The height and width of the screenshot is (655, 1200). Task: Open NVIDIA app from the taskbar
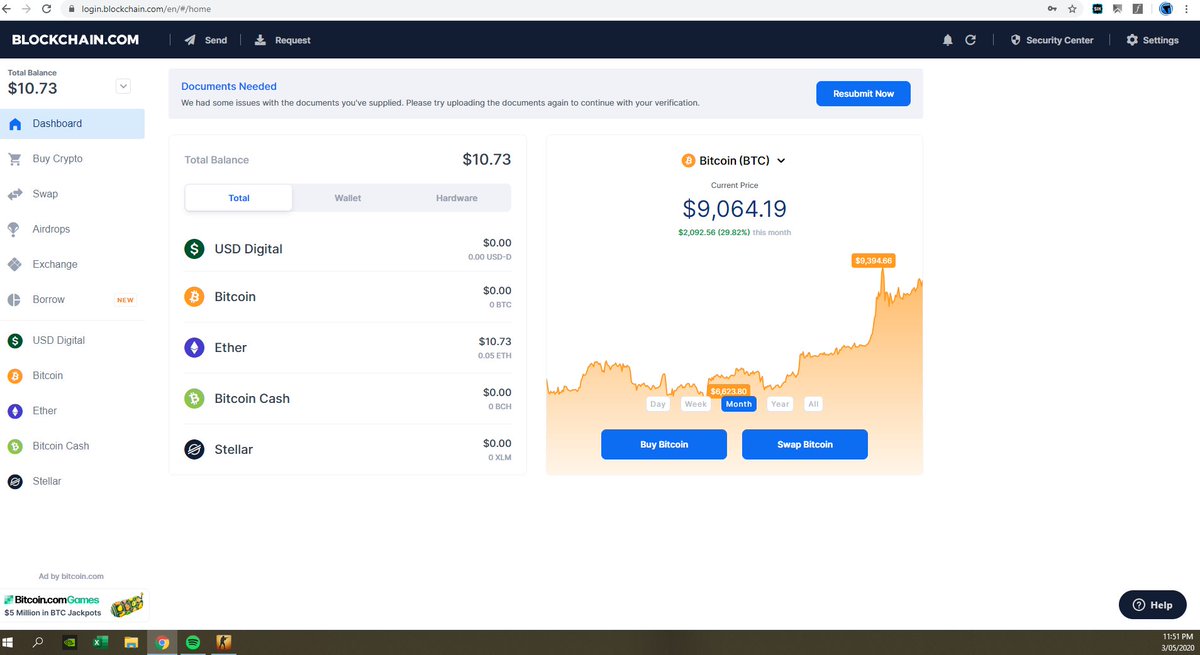(x=69, y=643)
